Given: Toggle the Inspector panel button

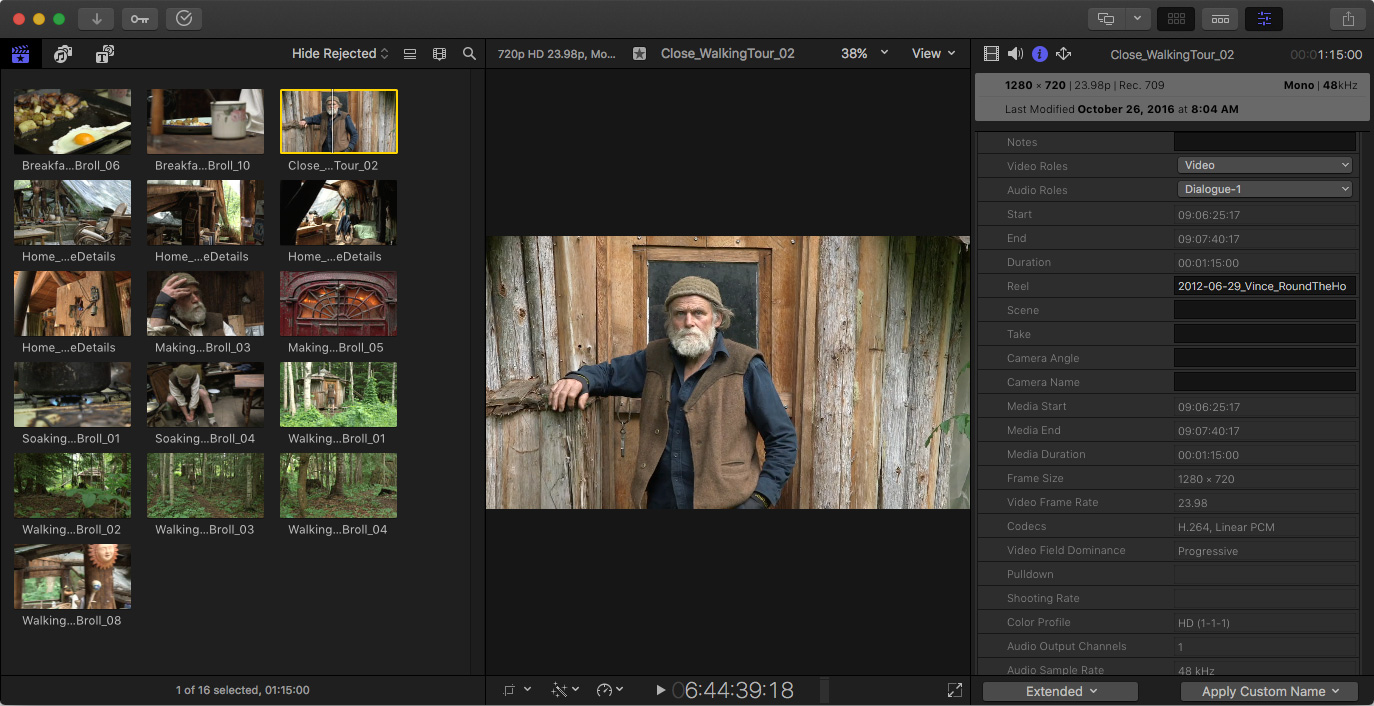Looking at the screenshot, I should 1264,18.
